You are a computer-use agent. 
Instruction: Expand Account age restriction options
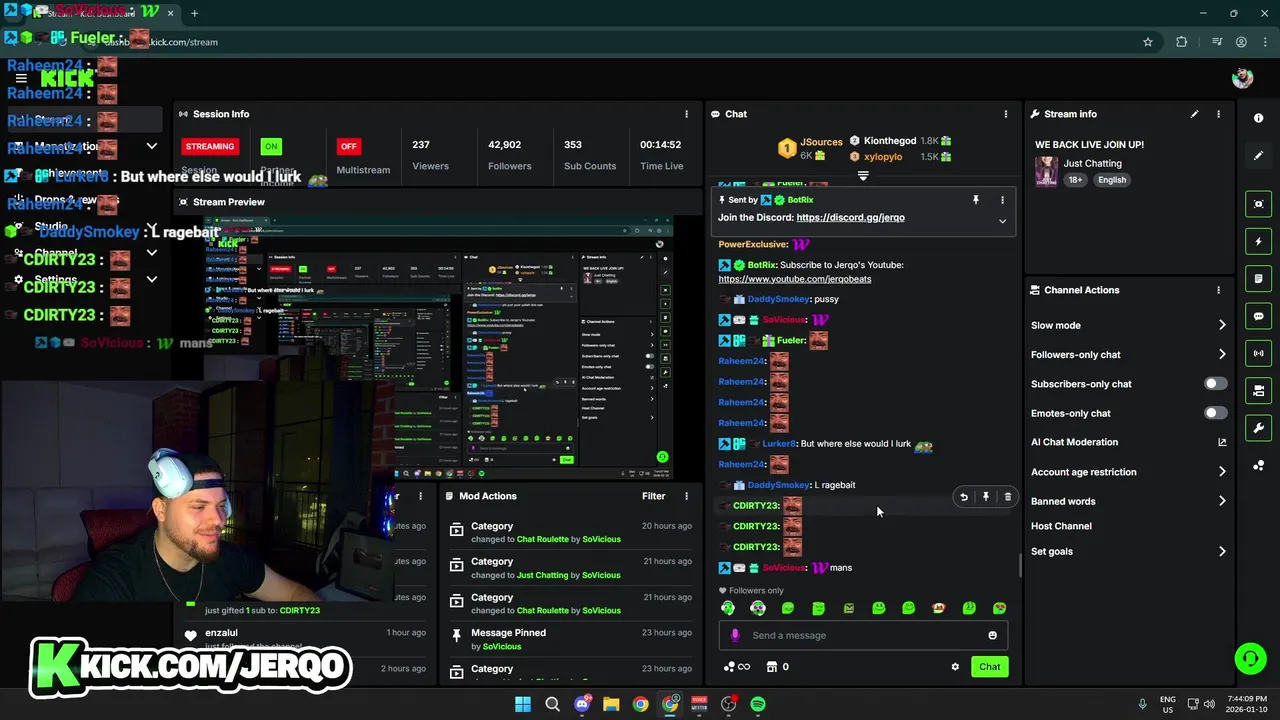tap(1222, 472)
